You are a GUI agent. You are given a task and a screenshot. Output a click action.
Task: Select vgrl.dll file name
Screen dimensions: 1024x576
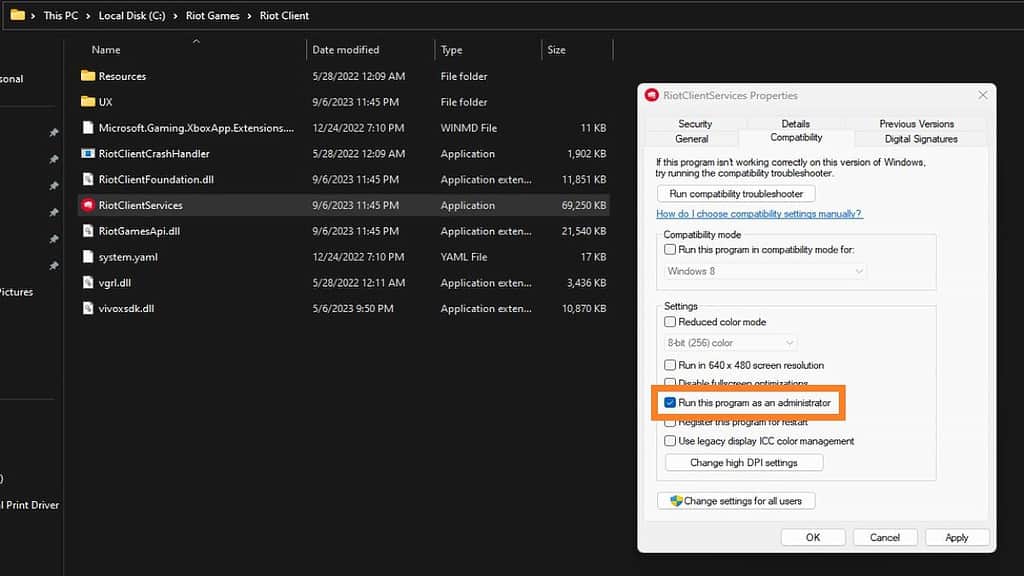[x=114, y=283]
